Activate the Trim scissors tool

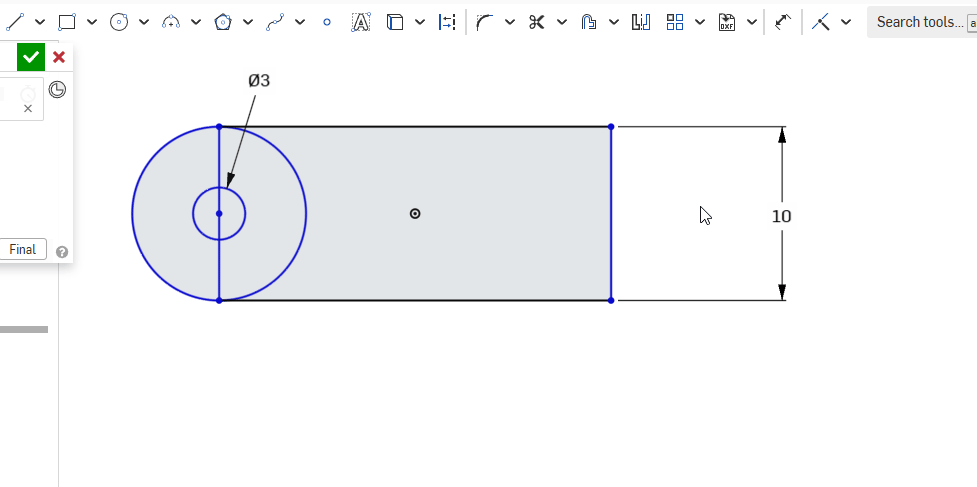[x=537, y=22]
